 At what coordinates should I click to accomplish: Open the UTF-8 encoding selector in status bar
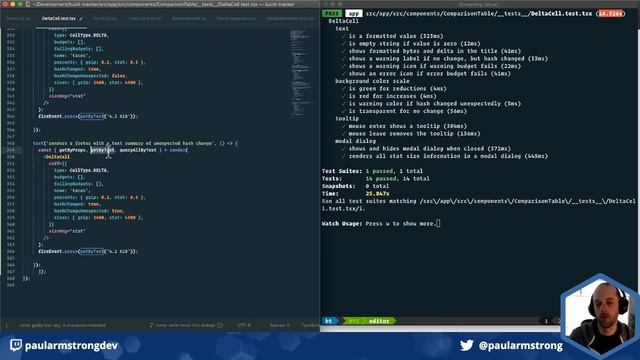244,325
